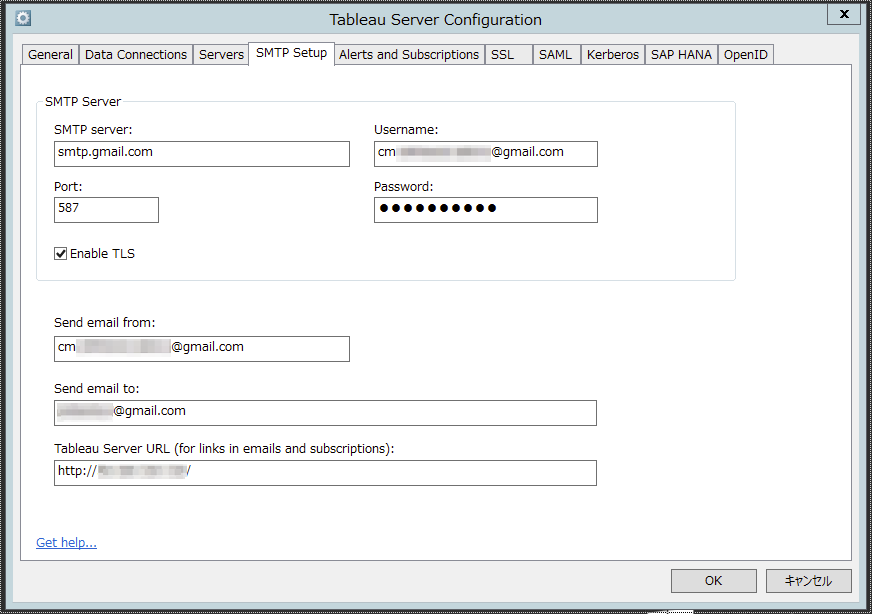Click the Tableau Server gear icon in title bar

click(x=23, y=17)
